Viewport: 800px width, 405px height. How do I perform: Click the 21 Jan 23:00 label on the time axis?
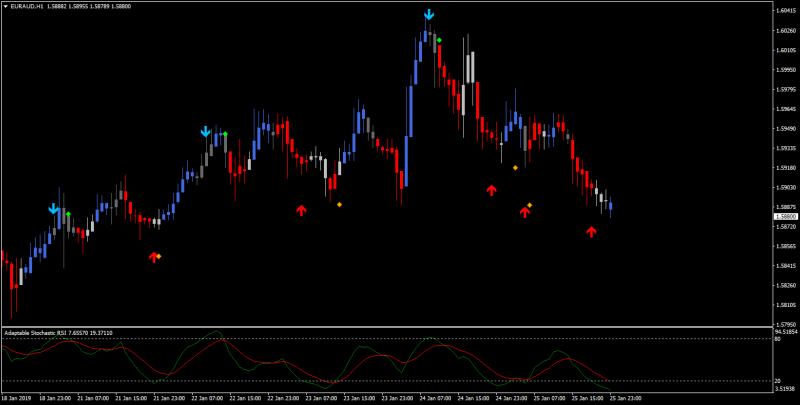168,398
